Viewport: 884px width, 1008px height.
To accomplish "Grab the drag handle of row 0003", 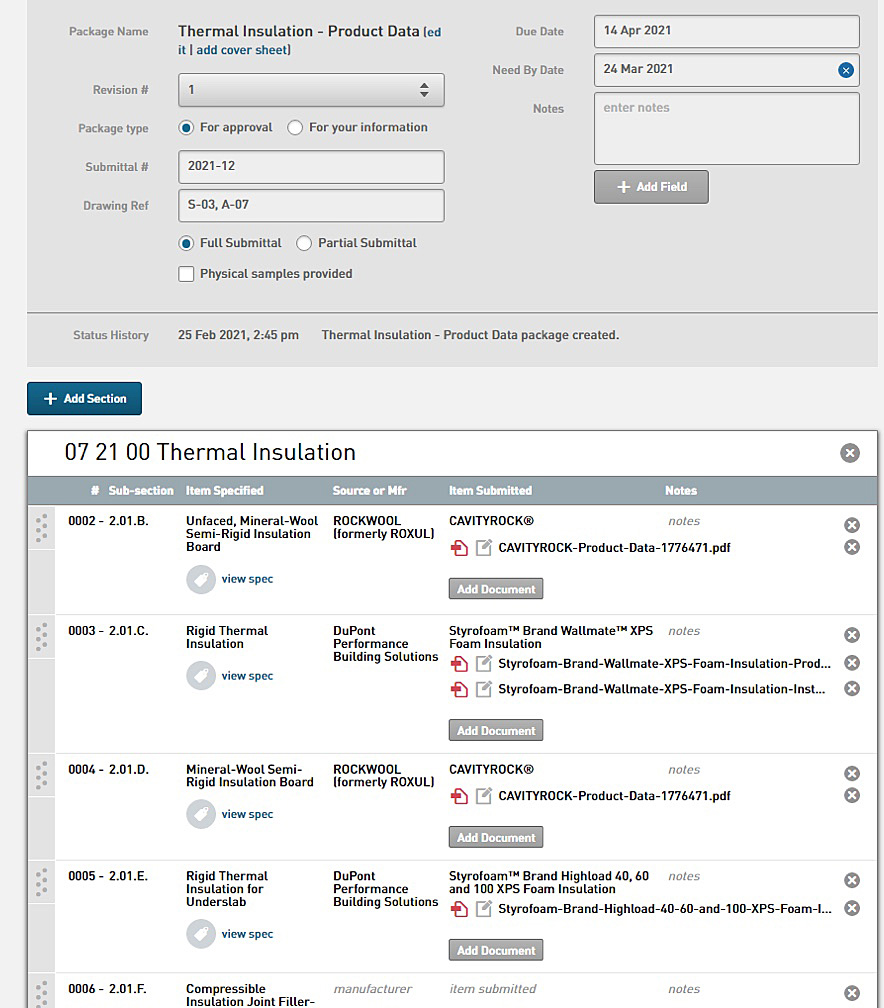I will 42,637.
